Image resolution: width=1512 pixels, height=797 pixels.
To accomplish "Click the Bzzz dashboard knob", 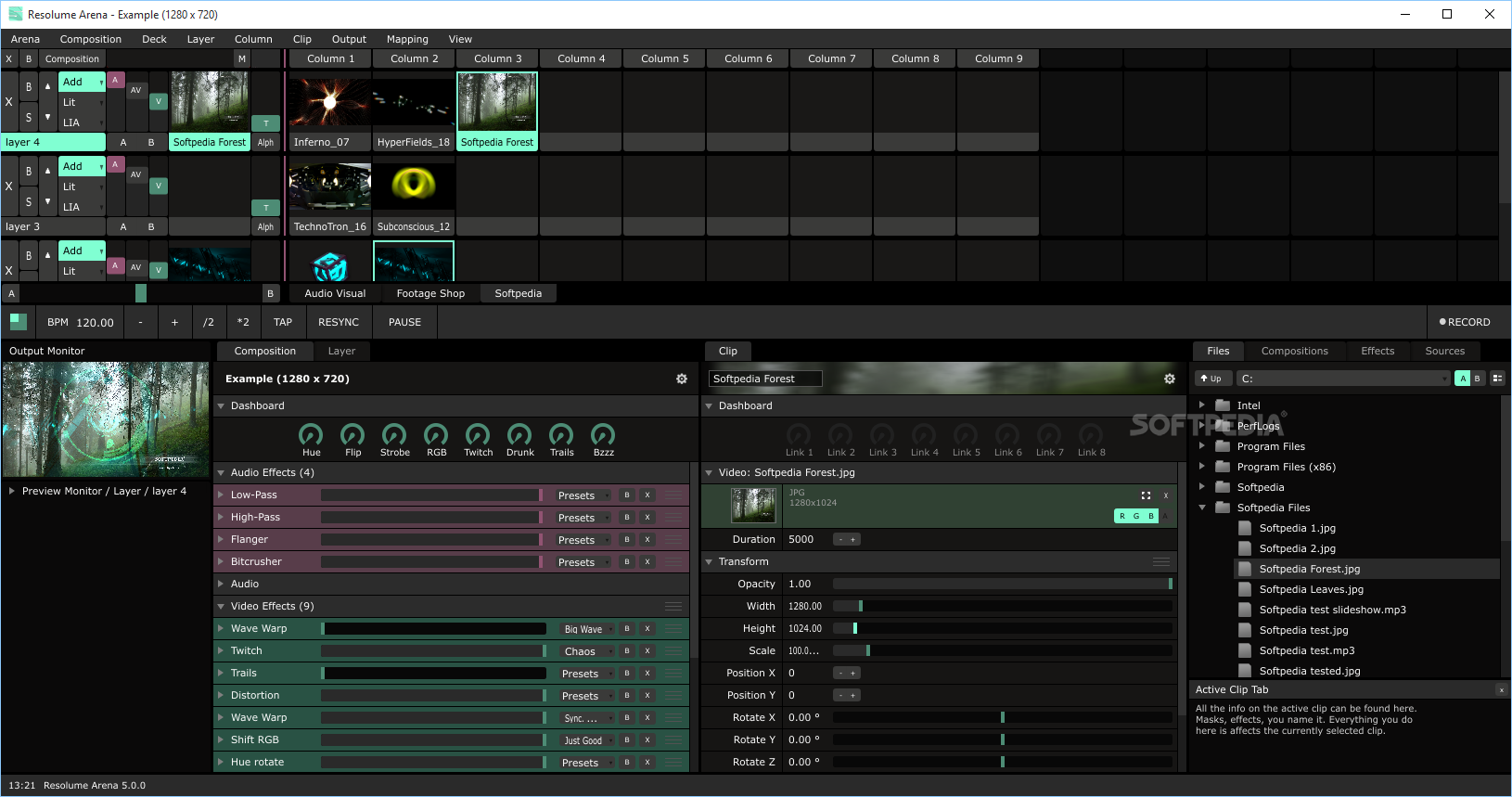I will tap(603, 434).
